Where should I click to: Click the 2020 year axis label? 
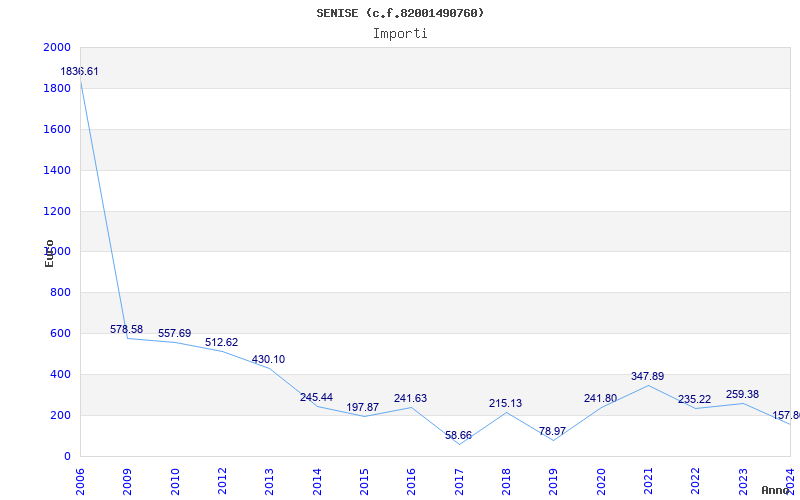pyautogui.click(x=601, y=482)
